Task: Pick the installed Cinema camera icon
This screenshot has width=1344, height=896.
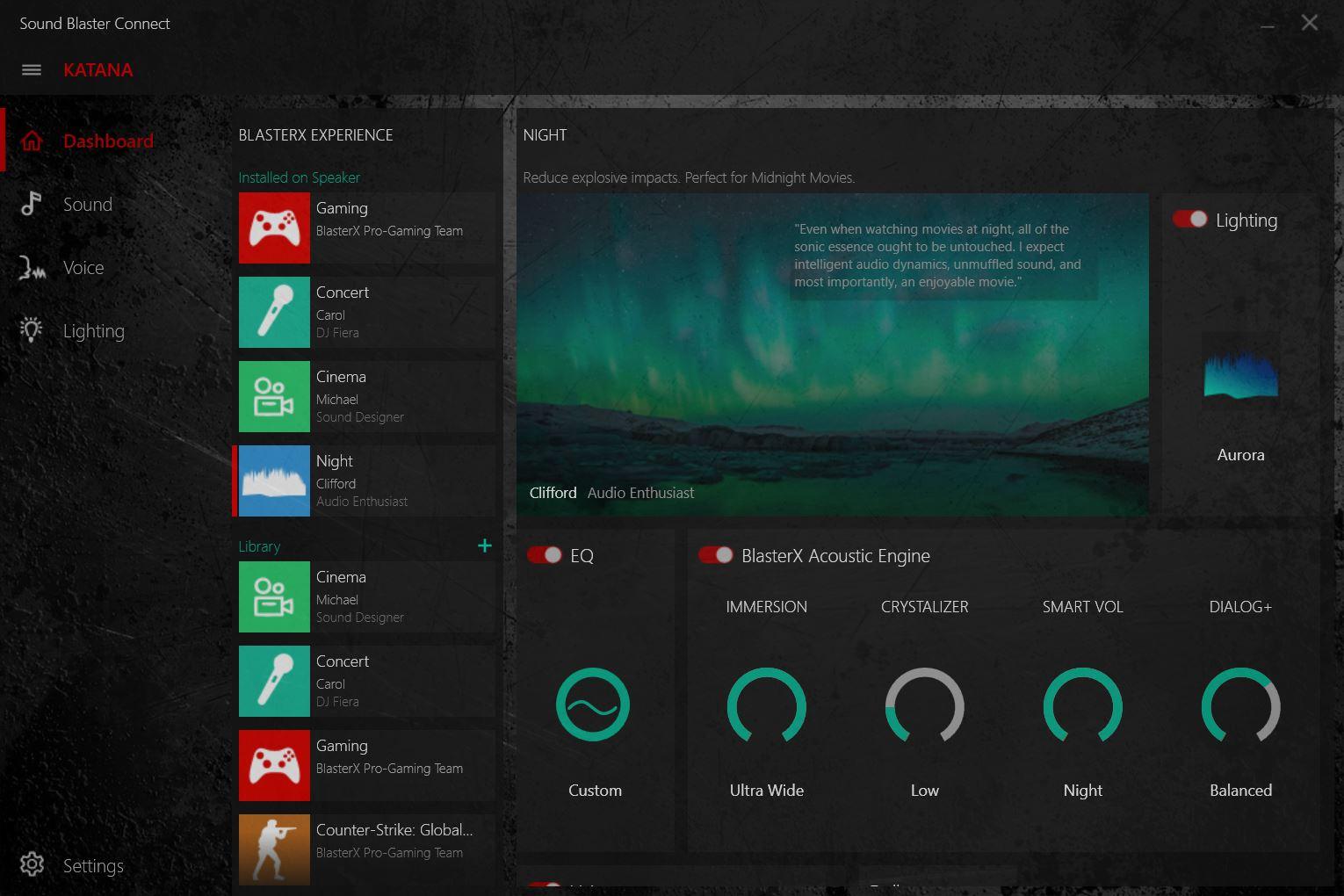Action: tap(274, 397)
